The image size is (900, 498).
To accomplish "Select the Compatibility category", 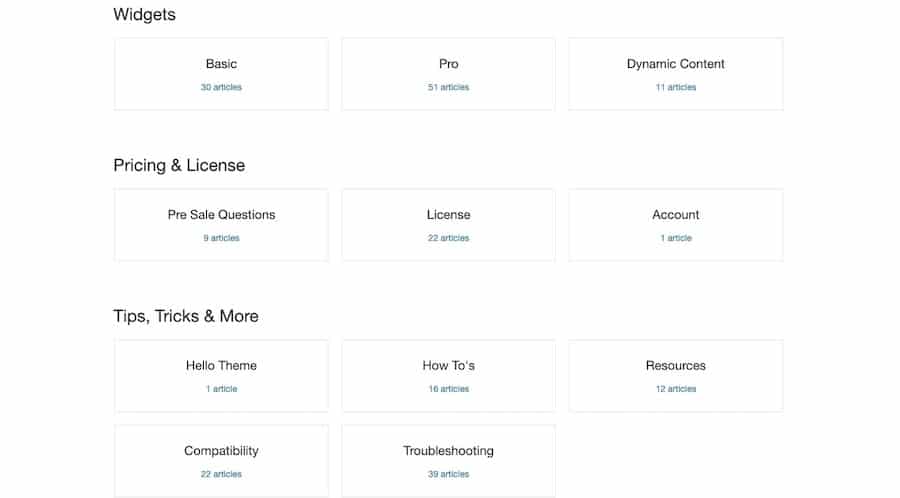I will (221, 451).
